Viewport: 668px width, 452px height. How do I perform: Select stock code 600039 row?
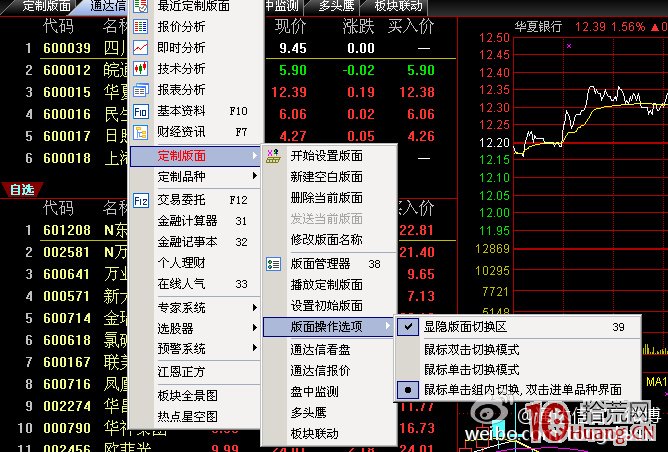tap(67, 48)
